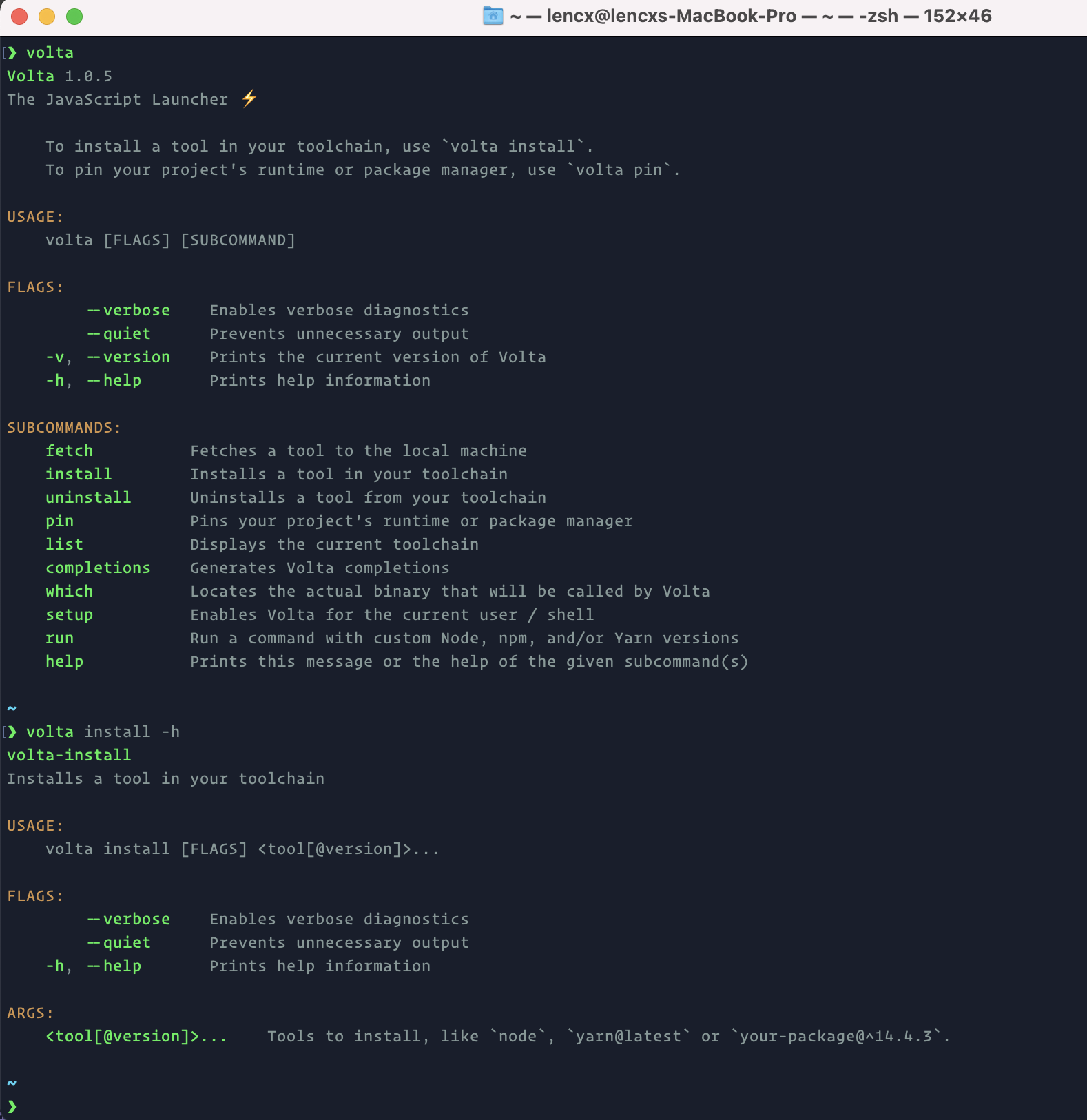Click 'Displays the current toolchain' description
This screenshot has width=1087, height=1120.
pos(334,544)
